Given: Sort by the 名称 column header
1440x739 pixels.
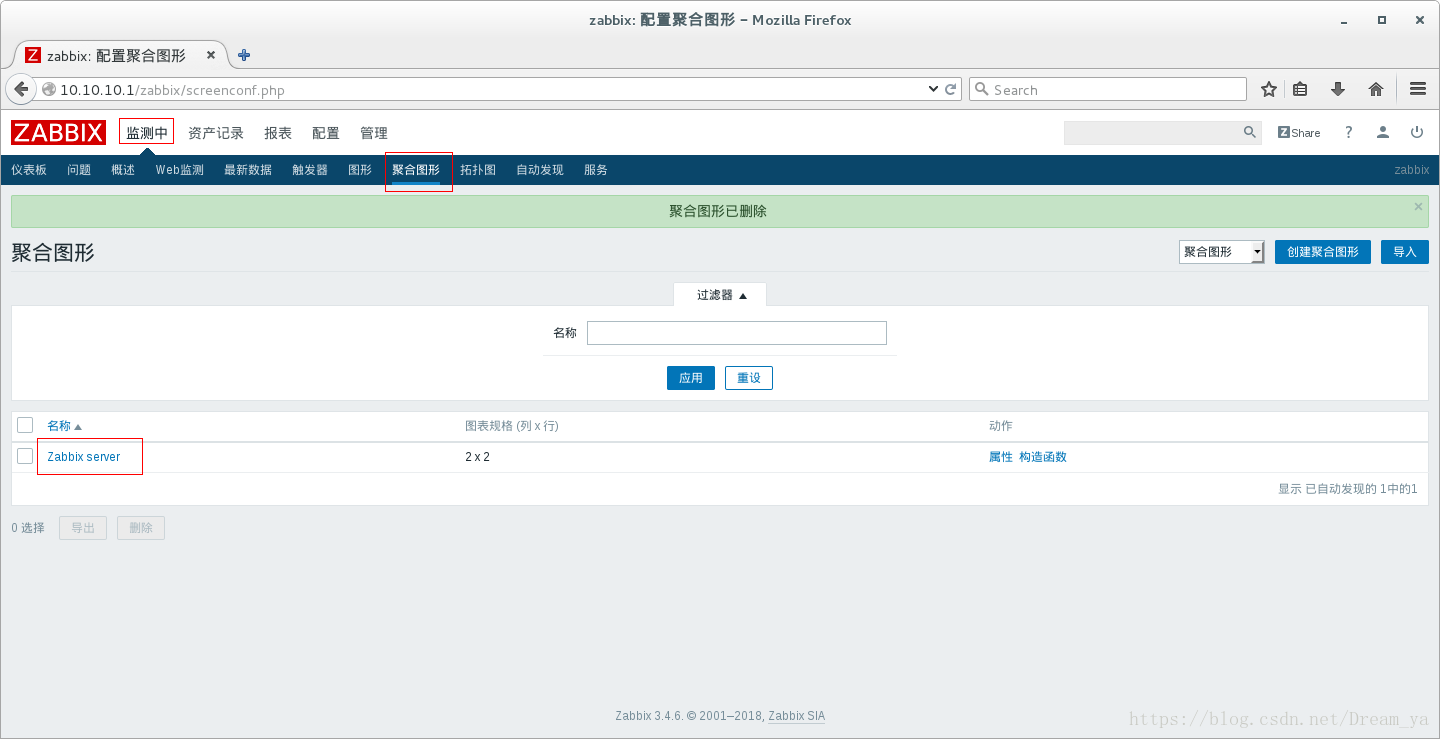Looking at the screenshot, I should tap(64, 426).
